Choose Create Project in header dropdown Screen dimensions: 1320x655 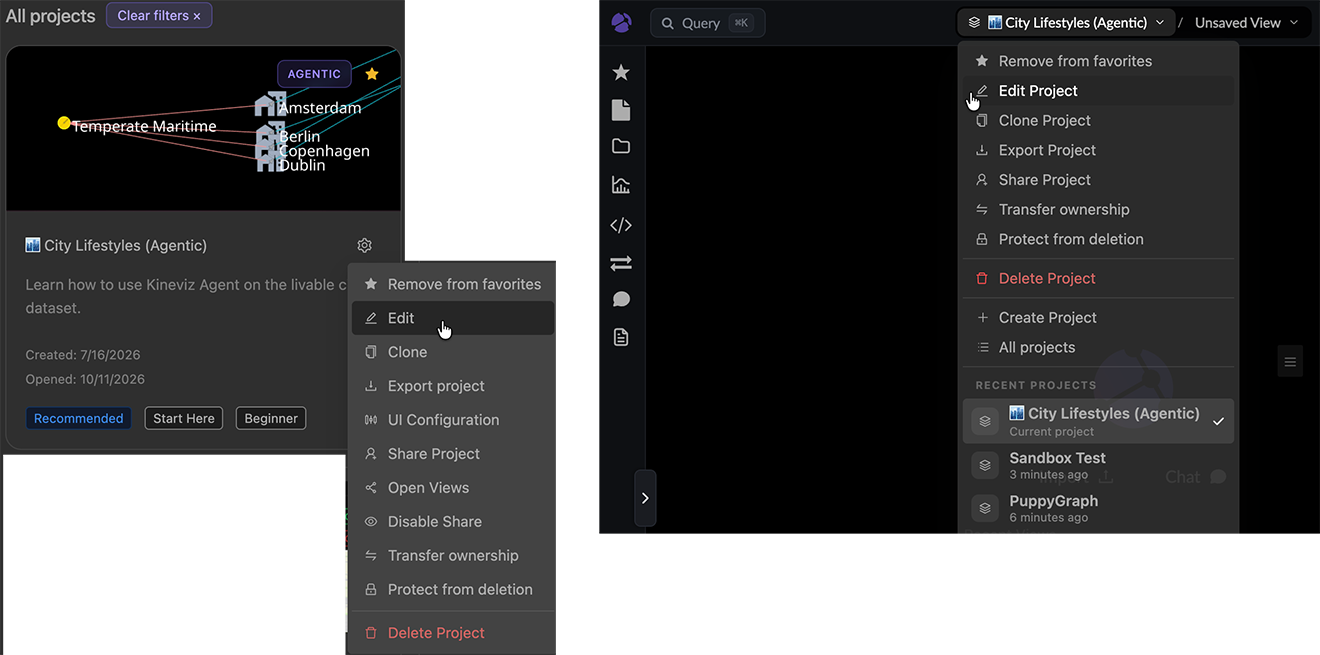(x=1098, y=318)
